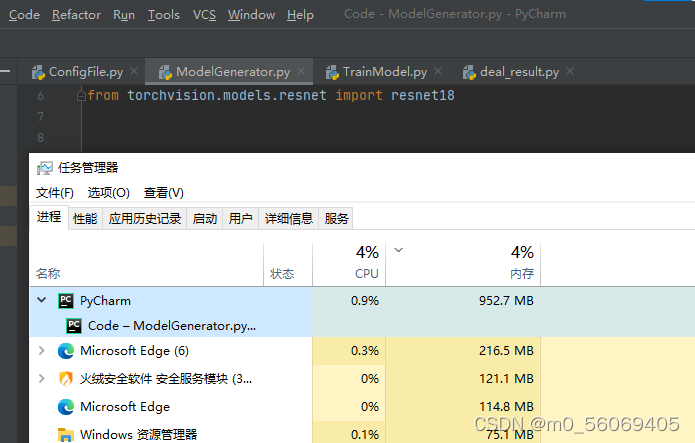
Task: Click the 216.5 MB memory value
Action: pyautogui.click(x=506, y=351)
